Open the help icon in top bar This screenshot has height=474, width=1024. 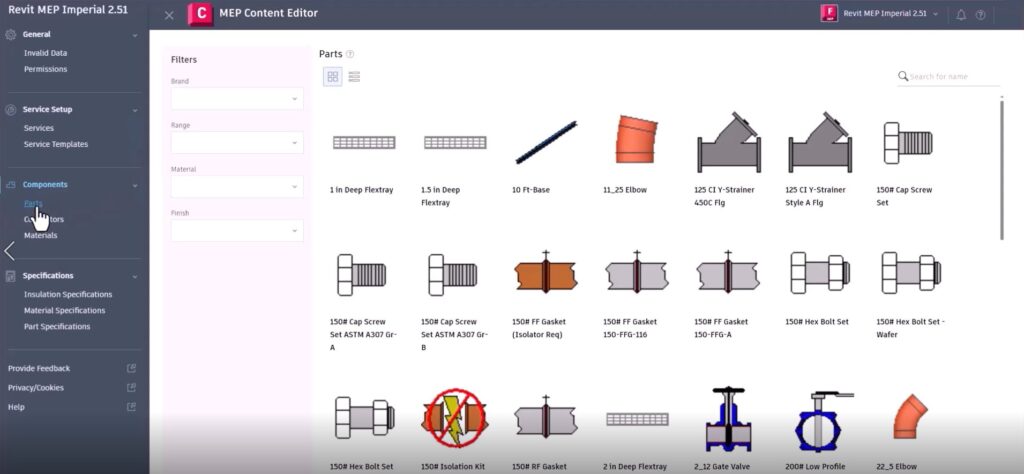980,14
